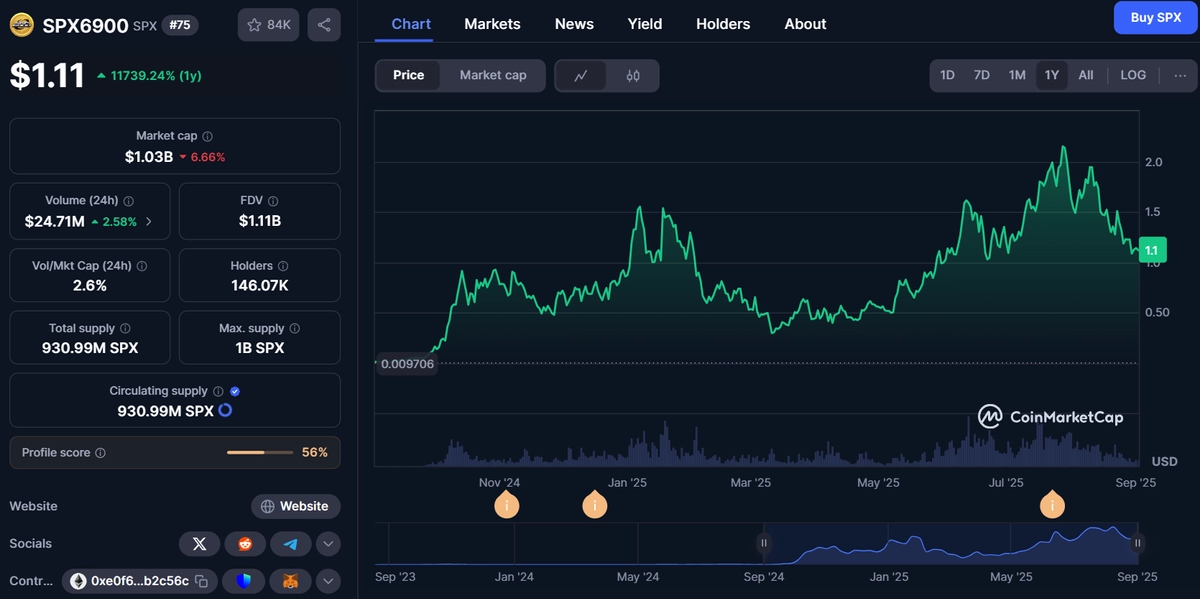Open the X (Twitter) social link
1200x599 pixels.
pyautogui.click(x=199, y=544)
